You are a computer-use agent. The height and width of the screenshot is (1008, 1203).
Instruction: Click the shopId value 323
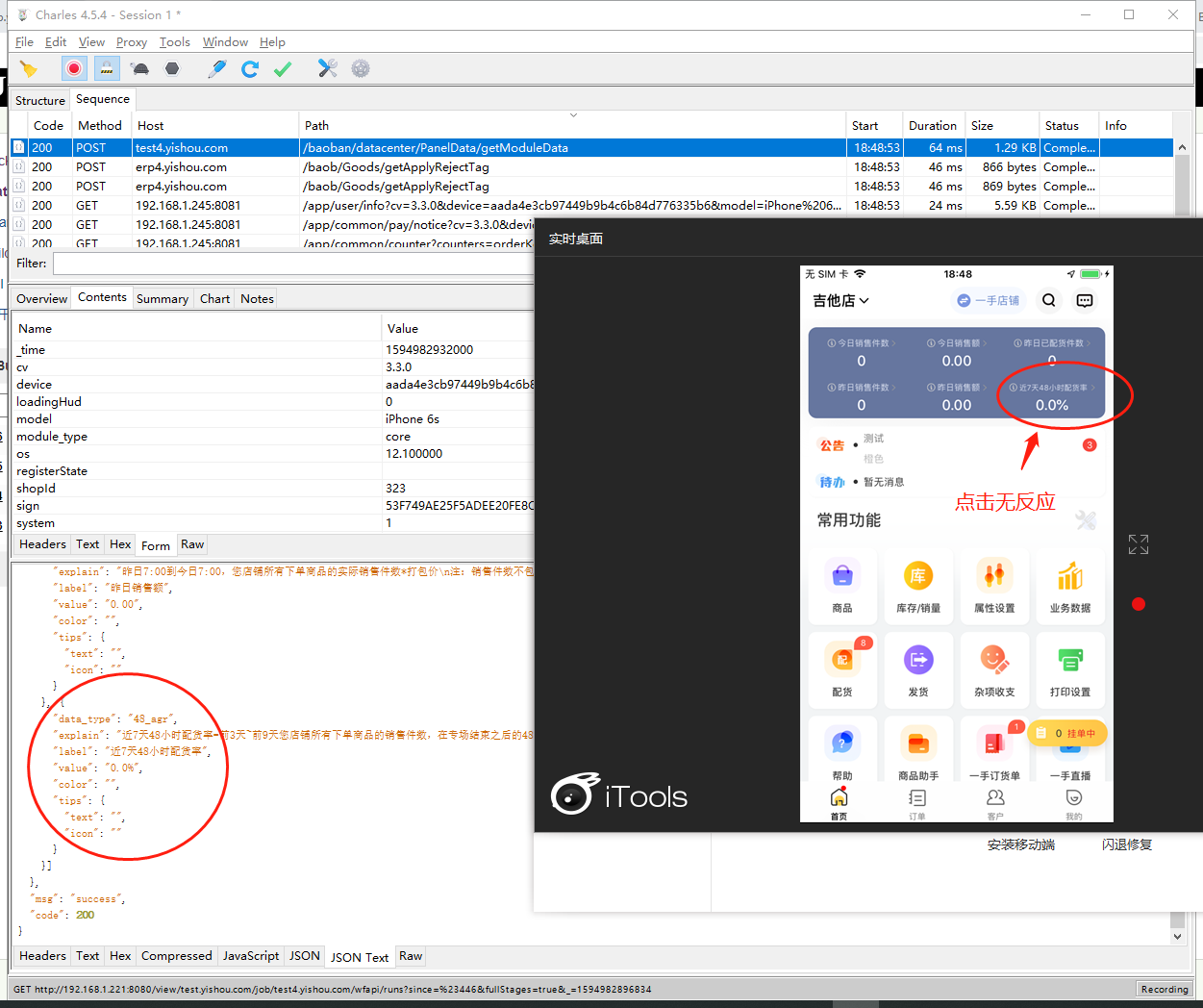click(x=396, y=489)
